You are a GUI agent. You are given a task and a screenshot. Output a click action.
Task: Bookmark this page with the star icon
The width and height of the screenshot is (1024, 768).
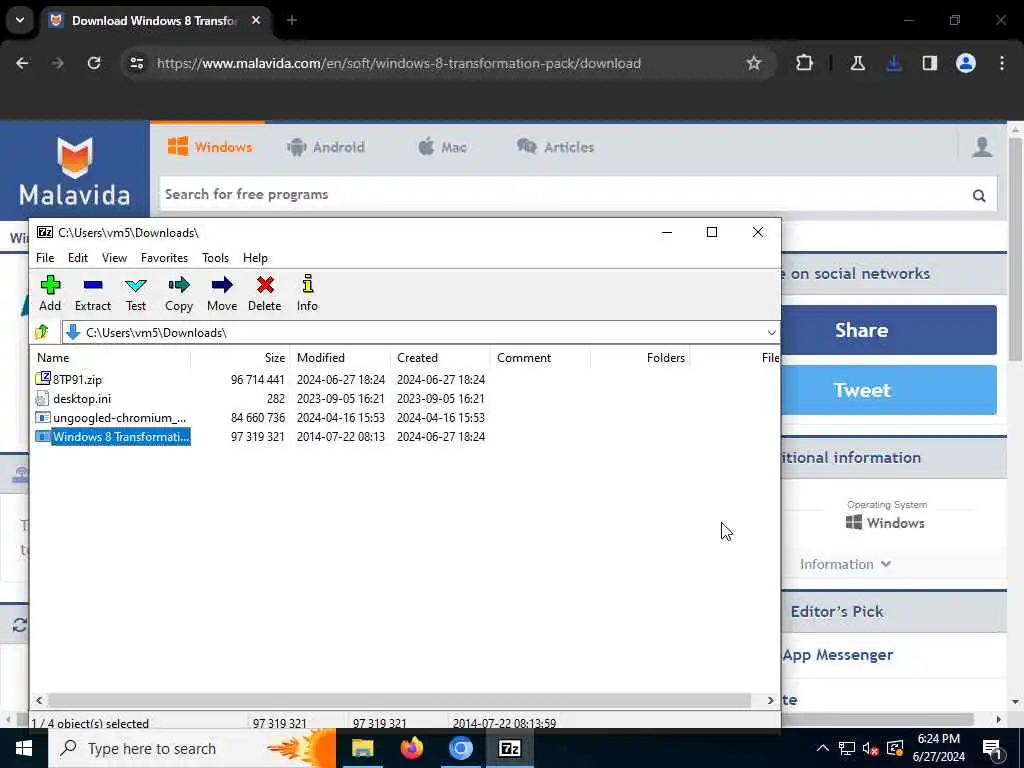pyautogui.click(x=754, y=63)
